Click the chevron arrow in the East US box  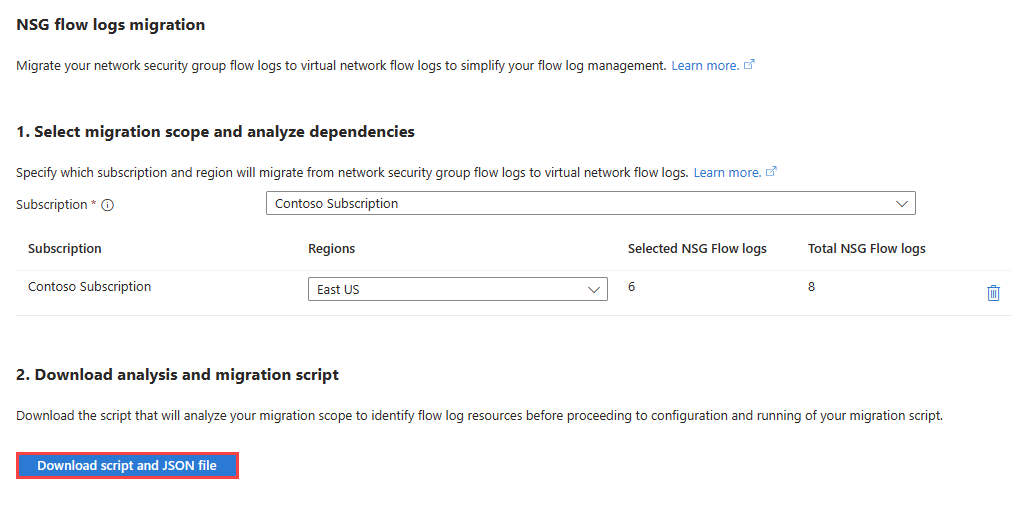(x=593, y=290)
